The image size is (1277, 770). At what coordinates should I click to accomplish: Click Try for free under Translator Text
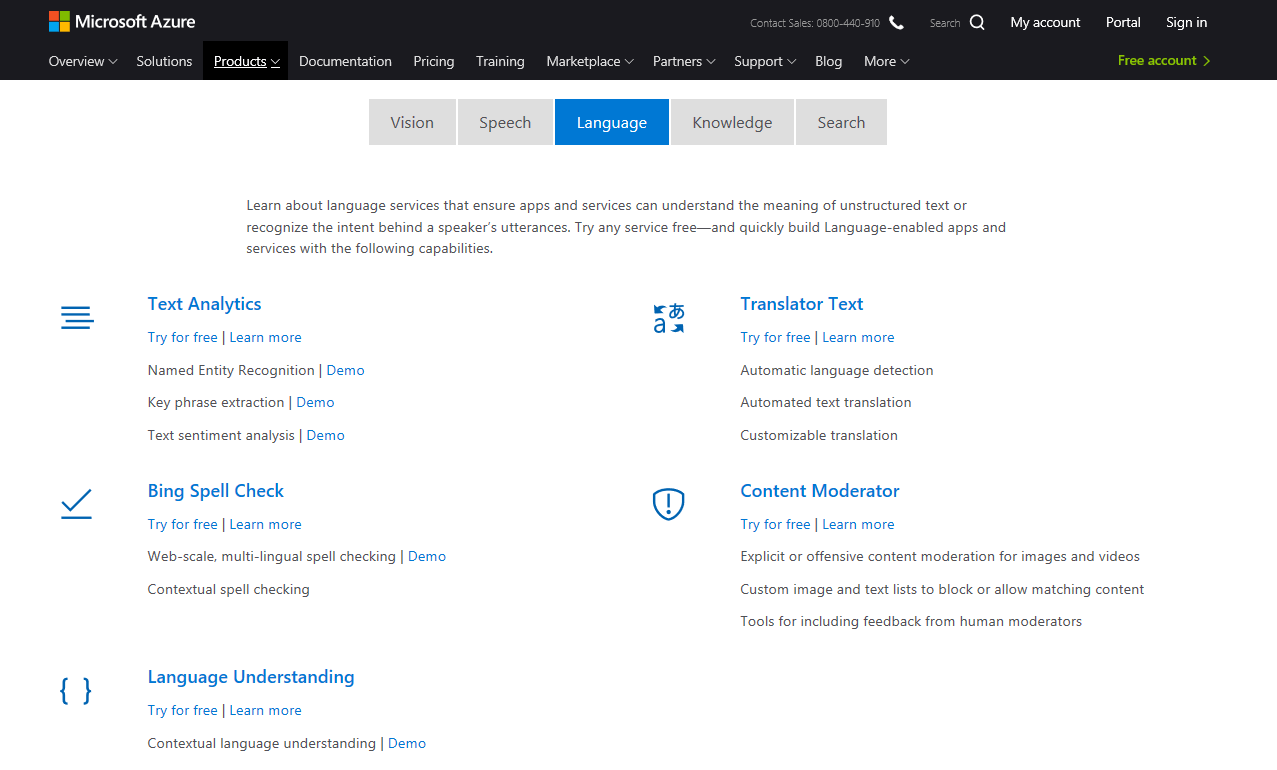point(775,337)
